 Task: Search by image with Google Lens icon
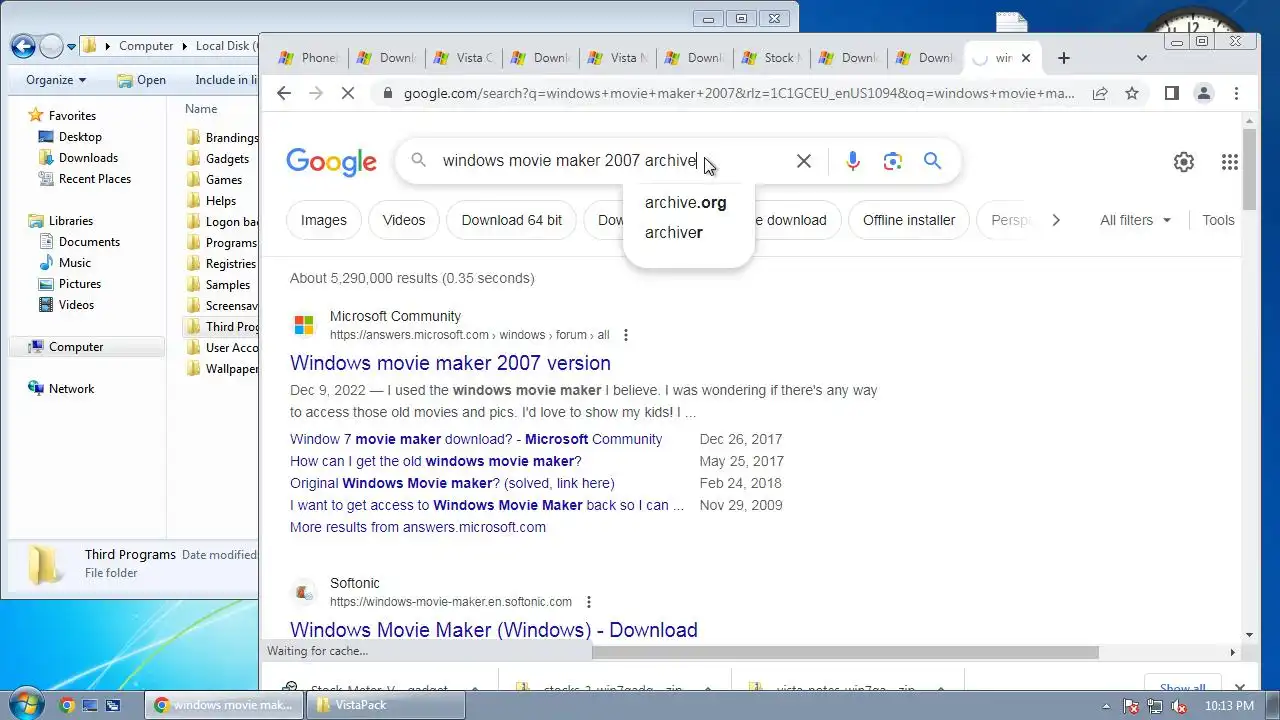click(x=893, y=161)
